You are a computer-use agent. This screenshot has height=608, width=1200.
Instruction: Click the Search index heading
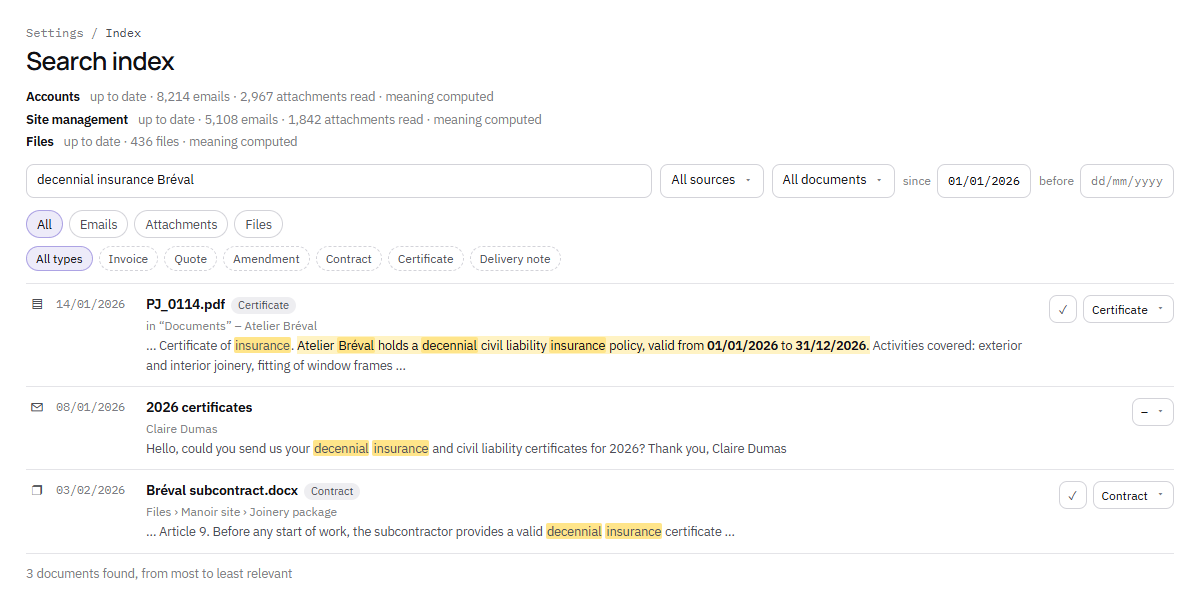point(100,61)
